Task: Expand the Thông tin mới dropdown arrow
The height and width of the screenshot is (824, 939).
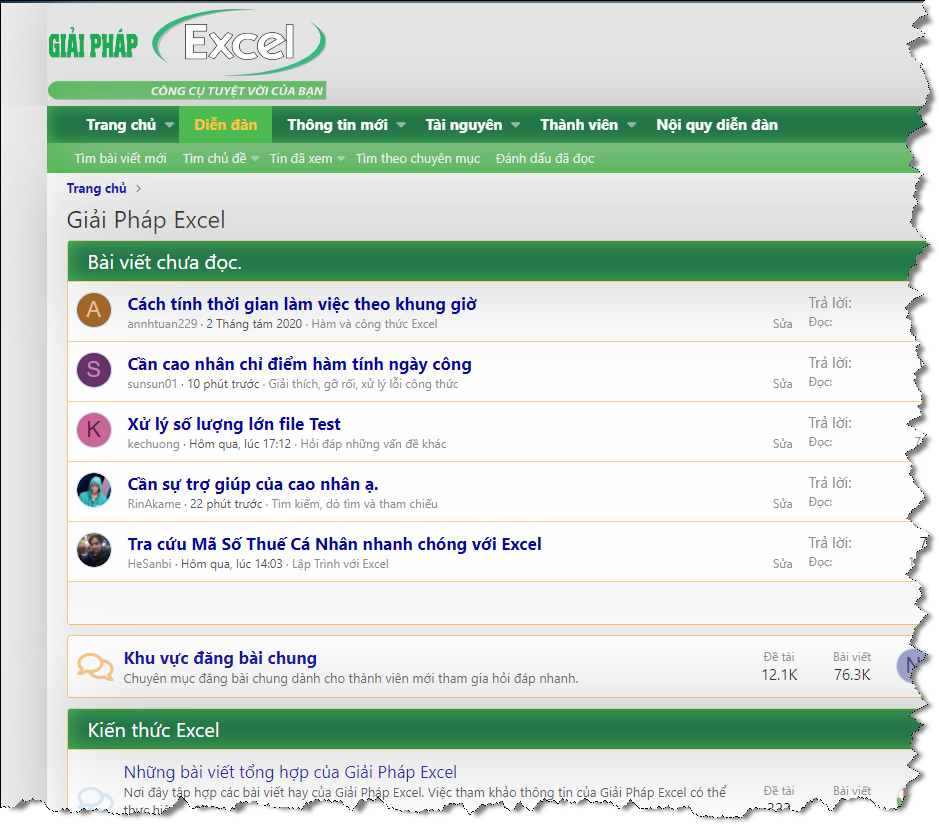Action: pos(401,125)
